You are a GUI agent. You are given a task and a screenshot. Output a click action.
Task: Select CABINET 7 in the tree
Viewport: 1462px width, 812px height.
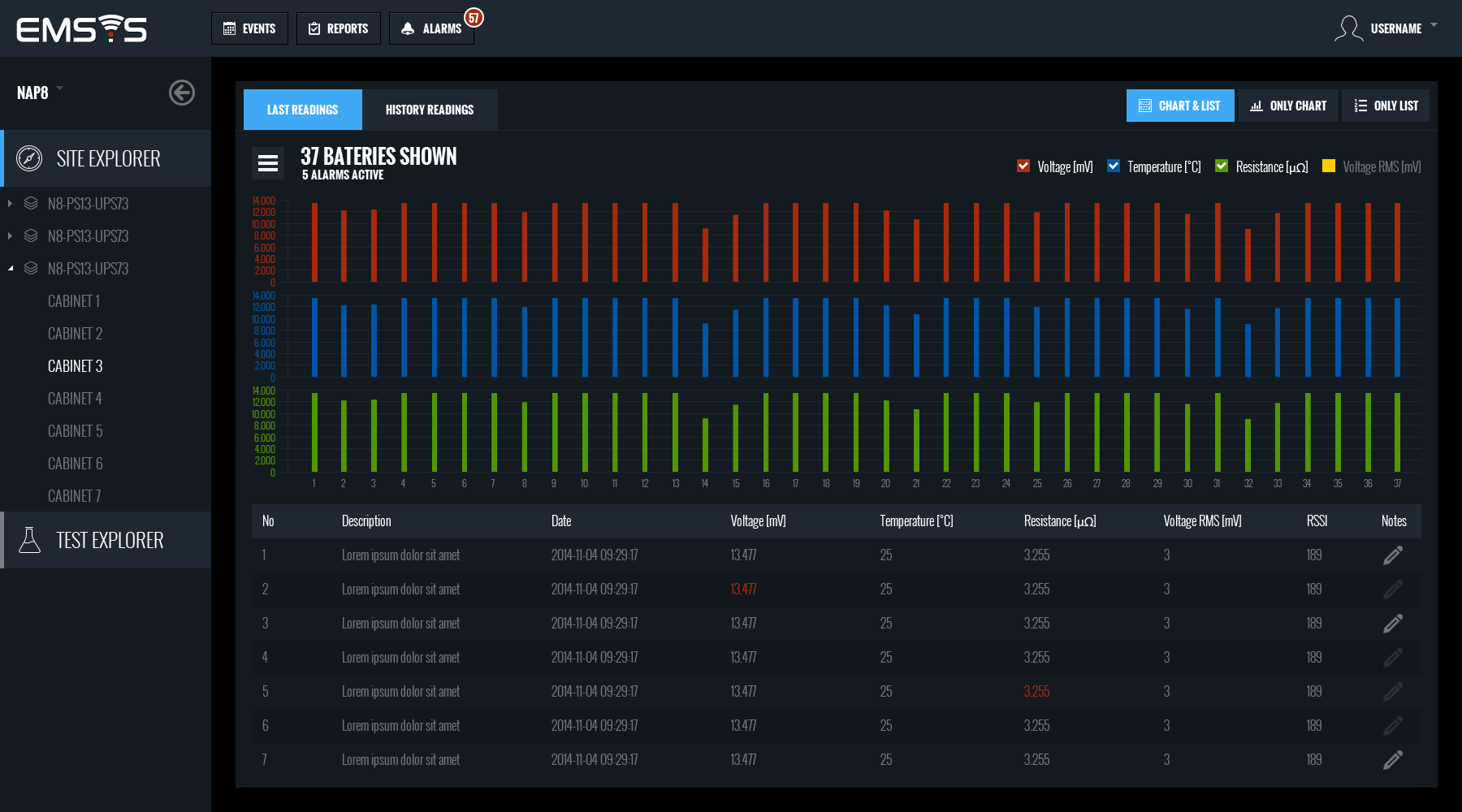point(74,496)
